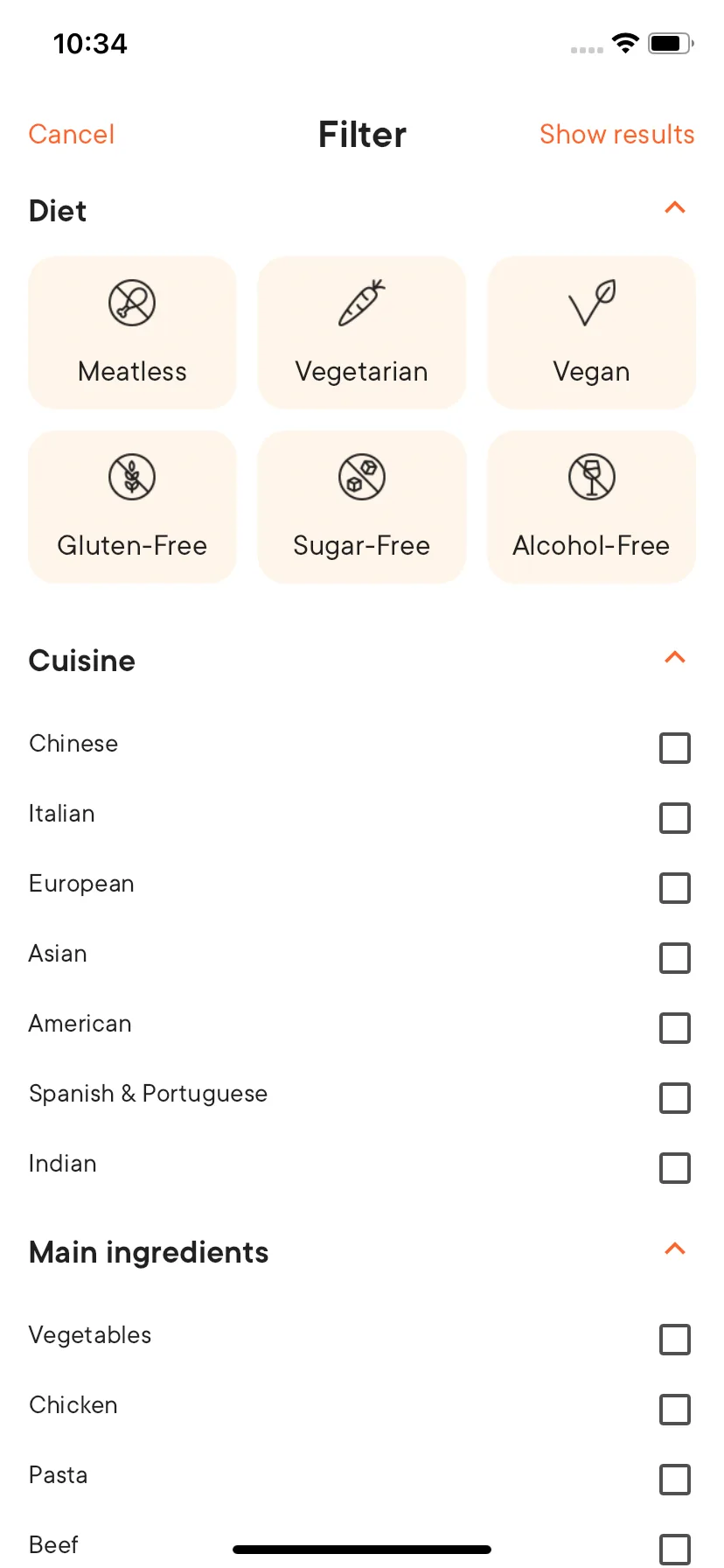Select the Pasta ingredient label

59,1475
